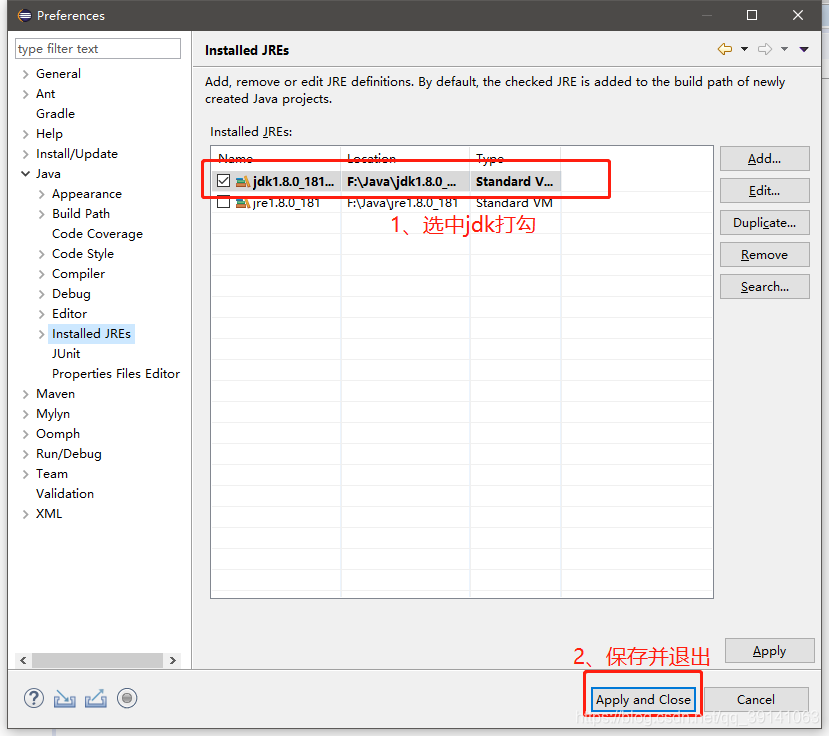Image resolution: width=829 pixels, height=736 pixels.
Task: Click the Import preferences icon
Action: (65, 699)
